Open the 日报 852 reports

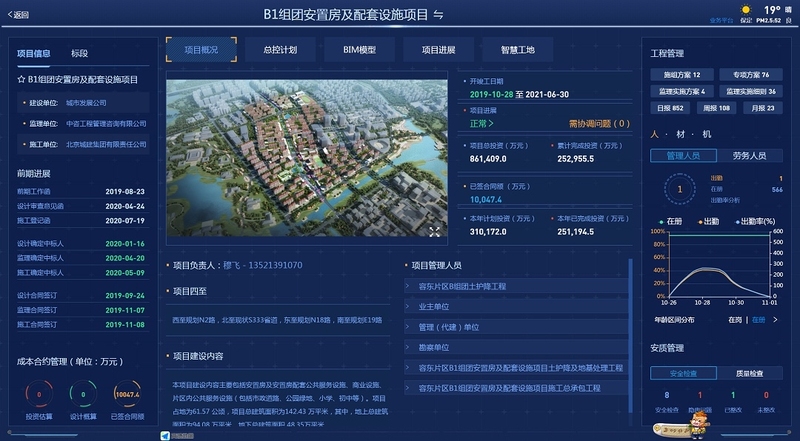[670, 108]
